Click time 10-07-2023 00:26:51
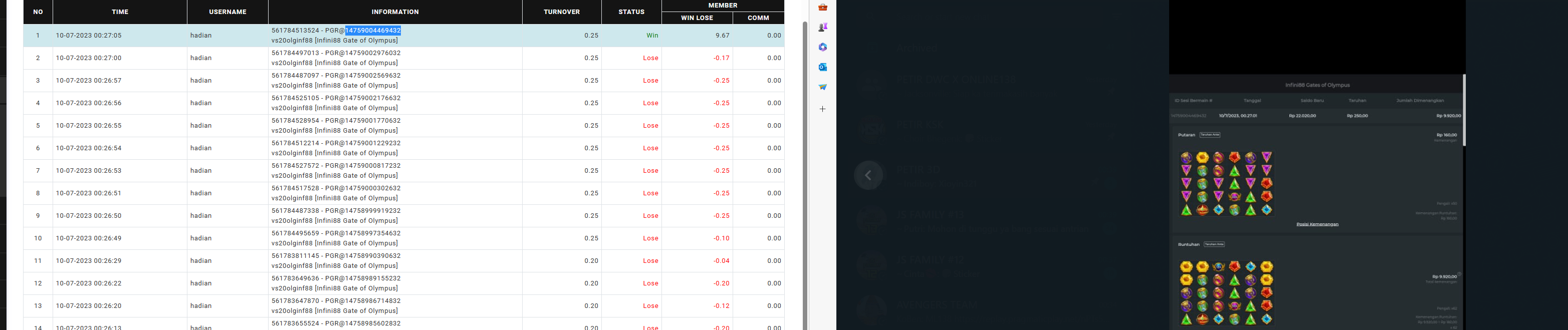 point(89,193)
